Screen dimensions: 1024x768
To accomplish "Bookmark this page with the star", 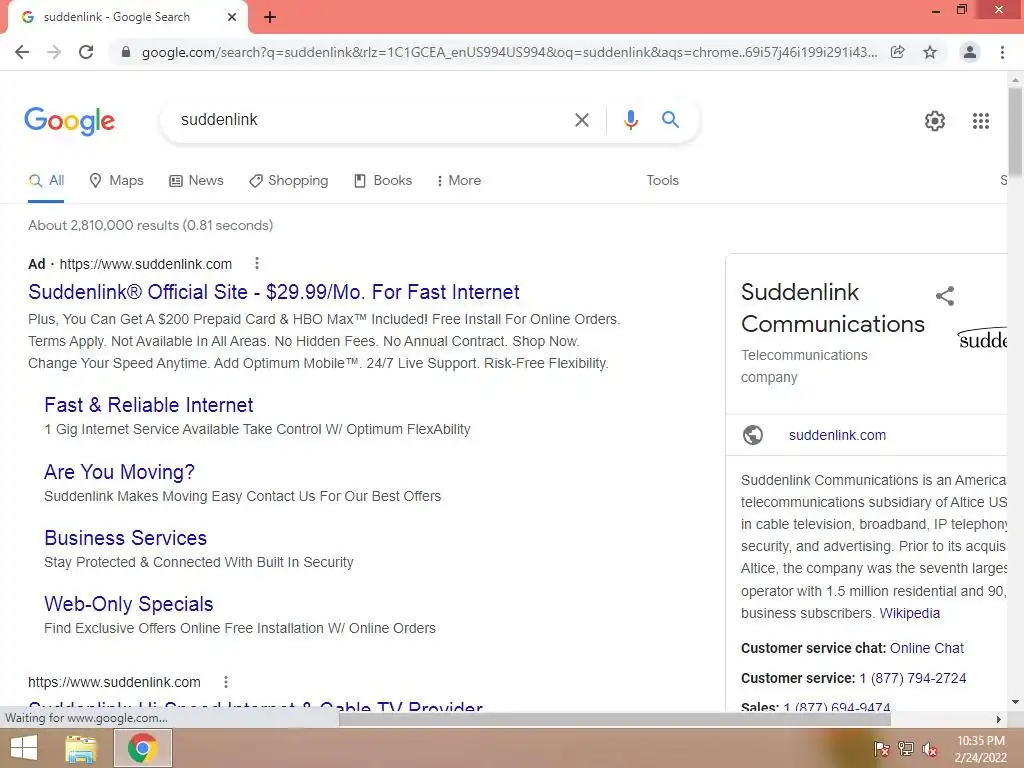I will 930,52.
